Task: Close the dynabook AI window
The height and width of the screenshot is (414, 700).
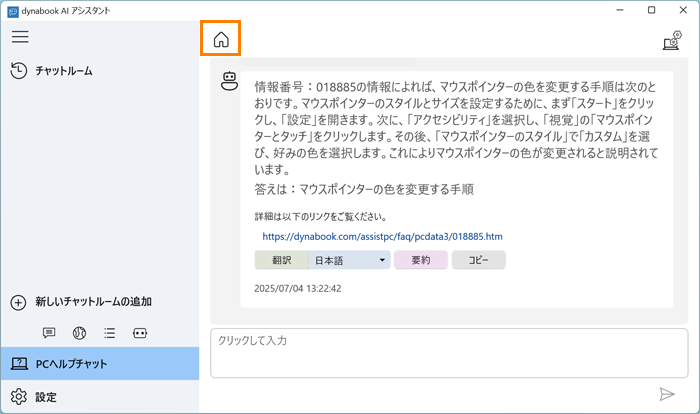Action: click(683, 10)
